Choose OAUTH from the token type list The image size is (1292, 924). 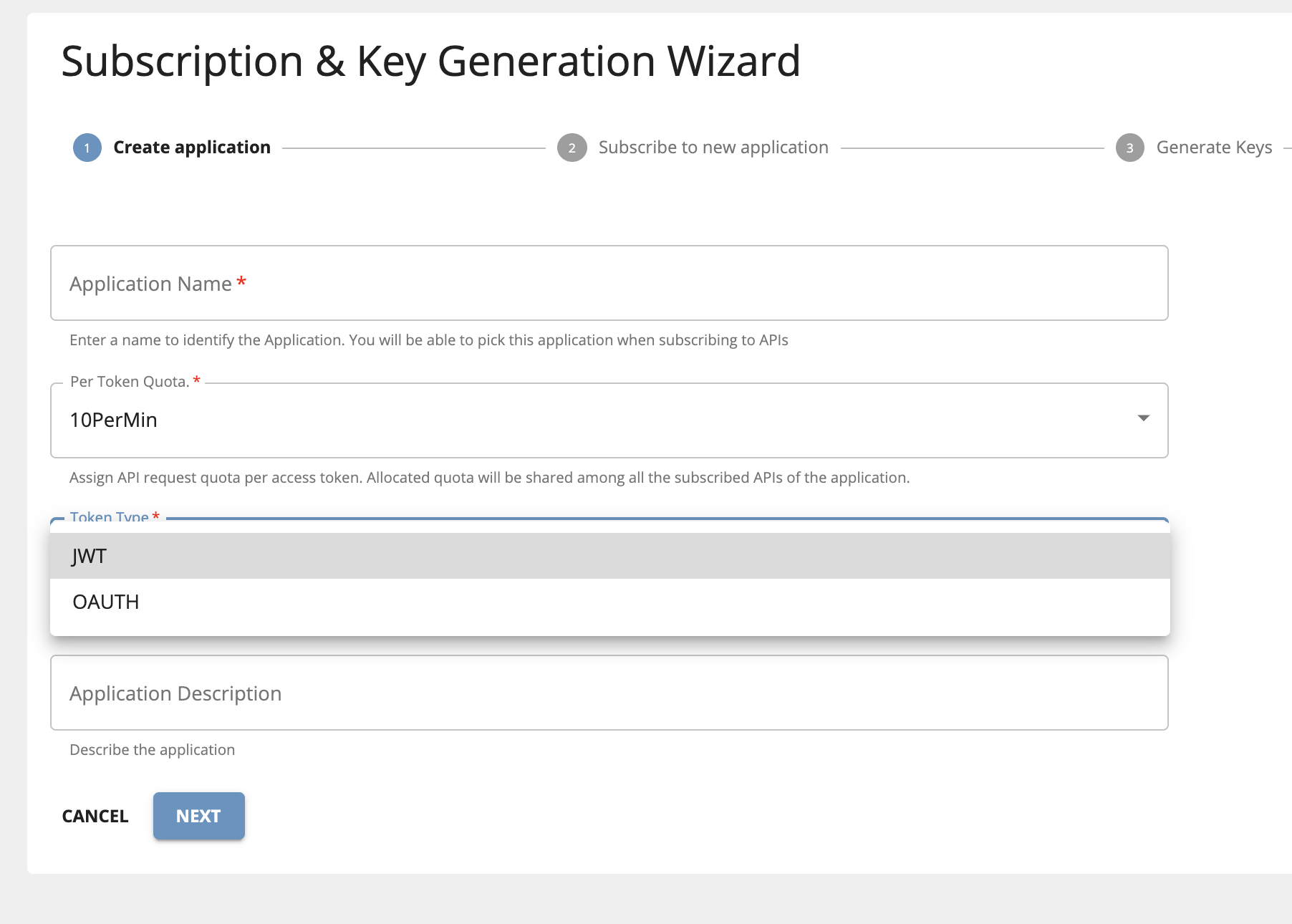tap(610, 602)
